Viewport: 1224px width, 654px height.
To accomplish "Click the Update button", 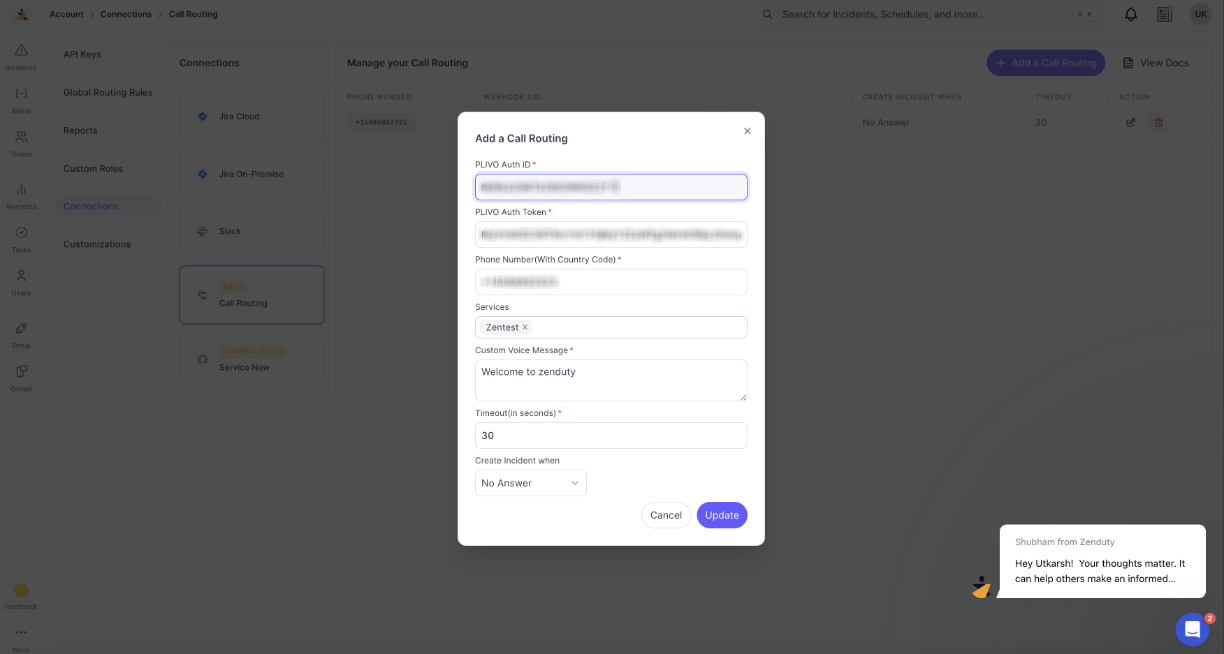I will 722,515.
